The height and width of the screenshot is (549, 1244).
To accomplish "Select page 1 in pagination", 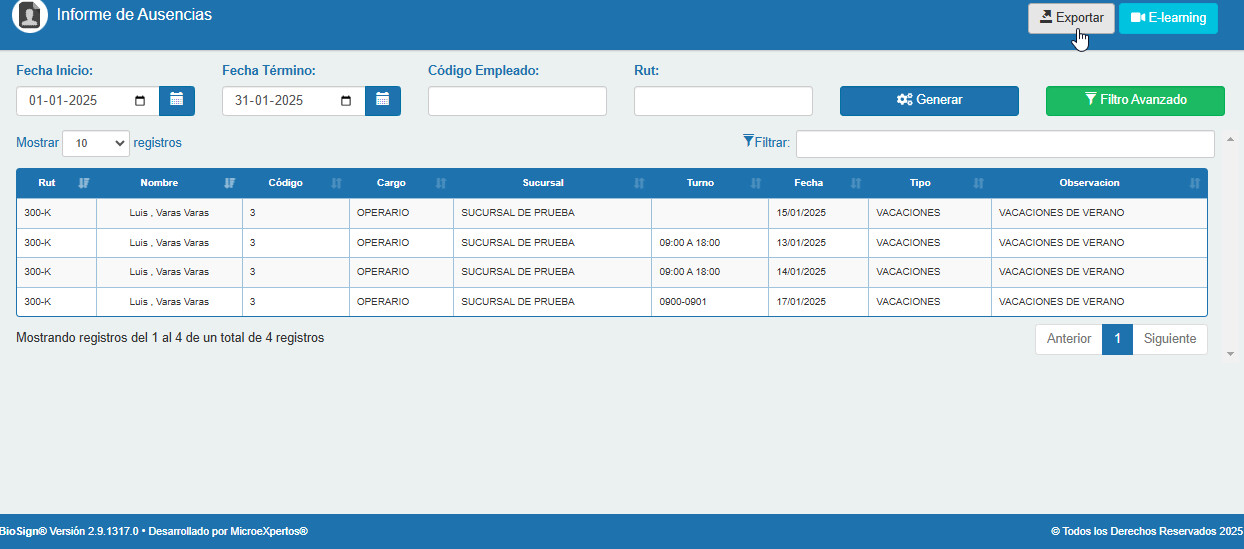I will tap(1117, 339).
